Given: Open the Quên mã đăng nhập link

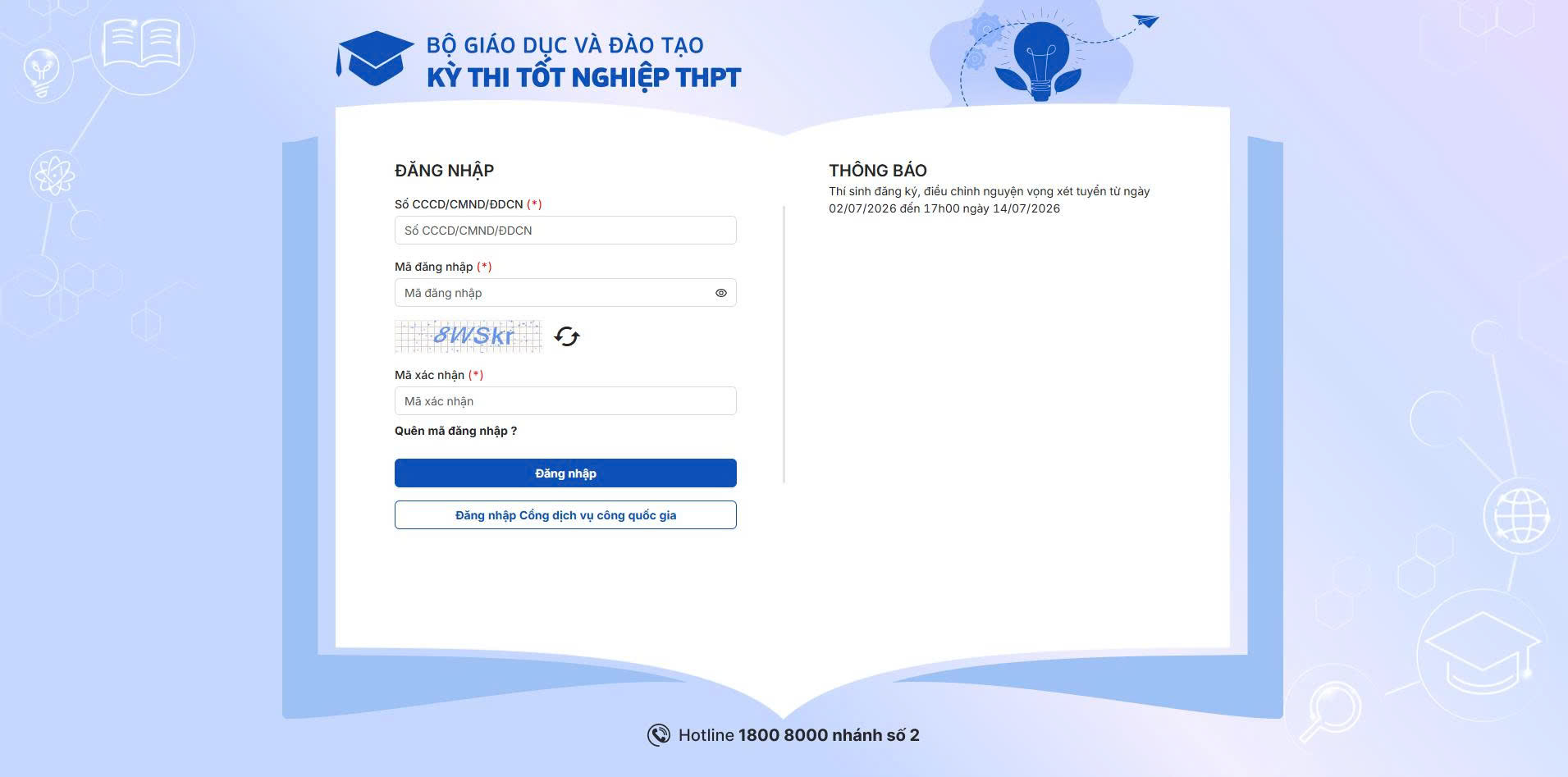Looking at the screenshot, I should click(455, 431).
